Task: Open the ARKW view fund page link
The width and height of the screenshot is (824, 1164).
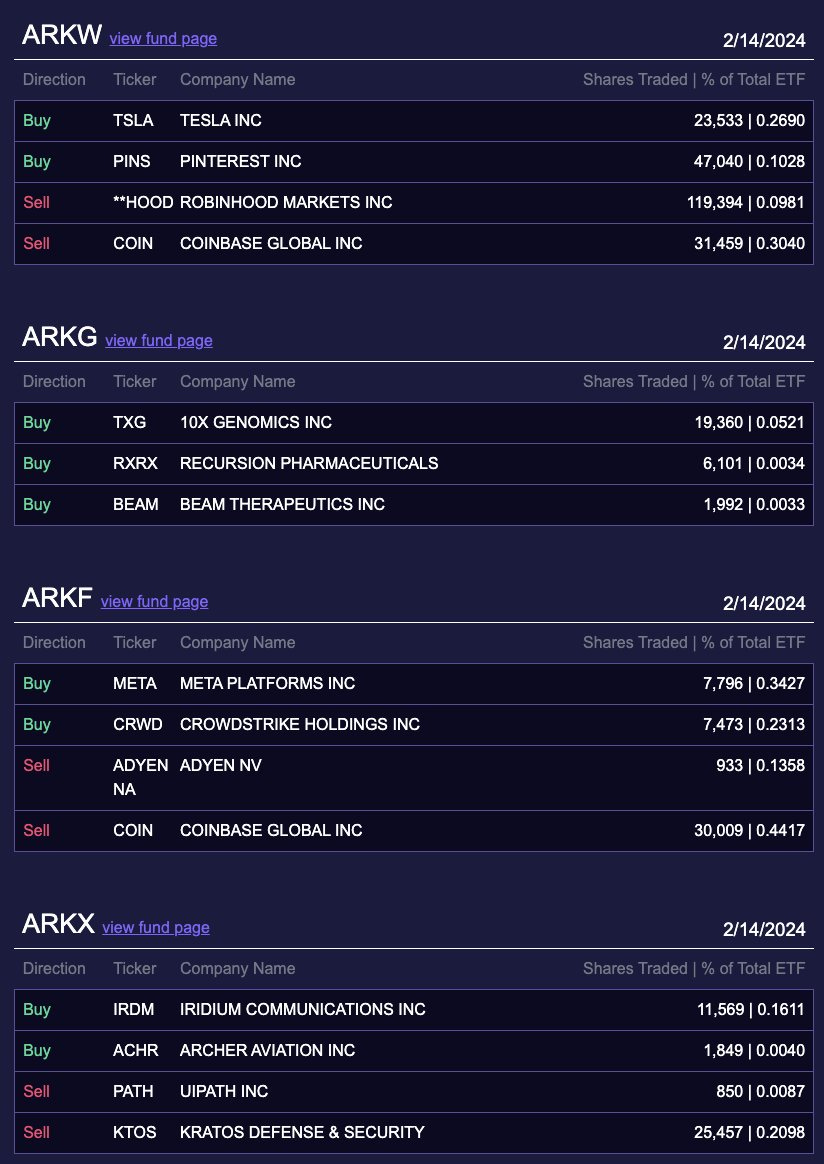Action: pos(163,39)
